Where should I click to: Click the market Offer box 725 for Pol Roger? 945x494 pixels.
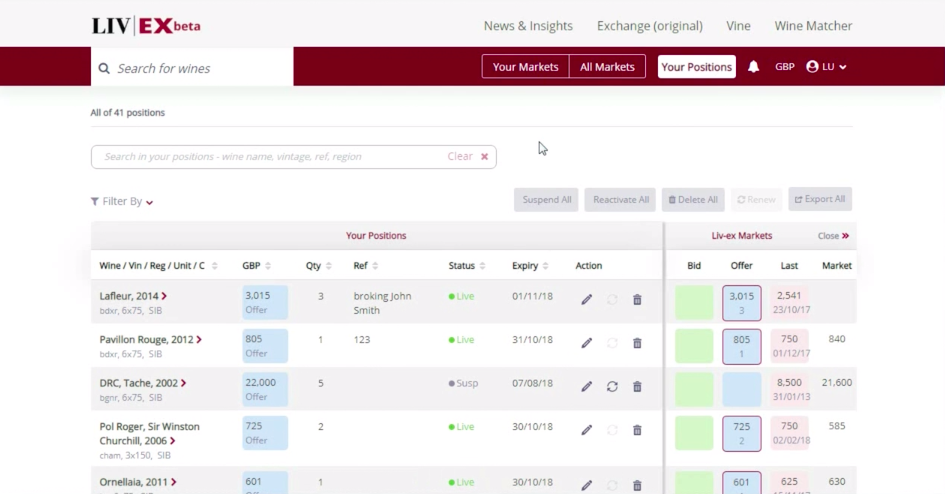pyautogui.click(x=741, y=433)
